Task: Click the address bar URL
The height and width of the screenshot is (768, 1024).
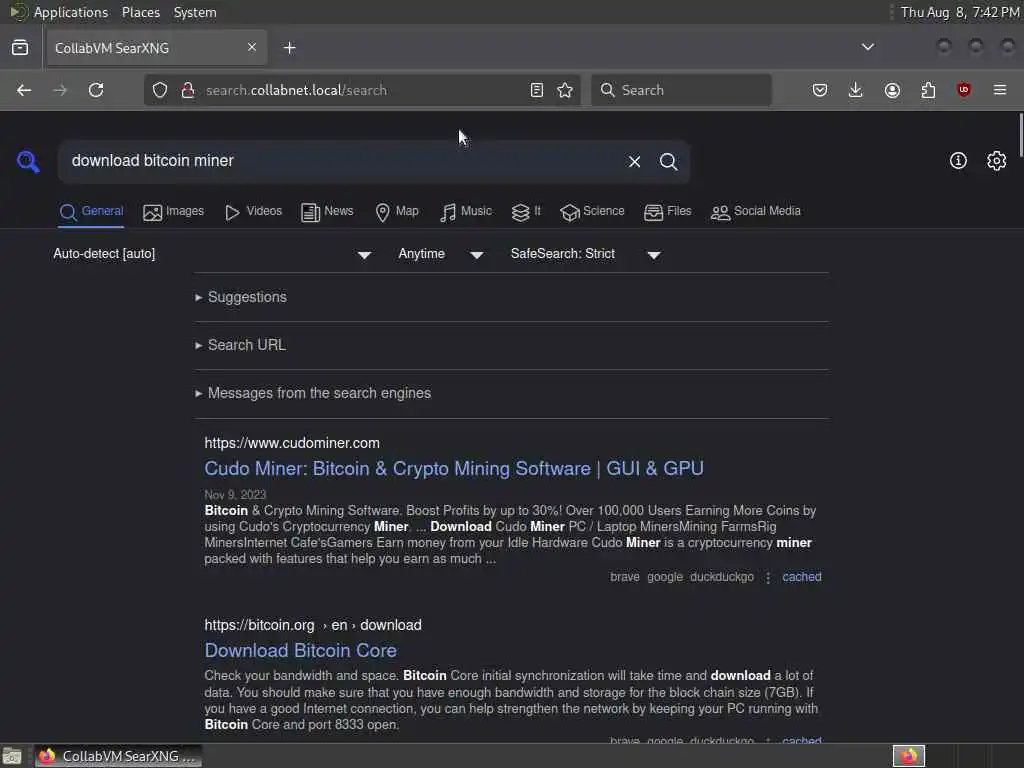Action: (x=296, y=90)
